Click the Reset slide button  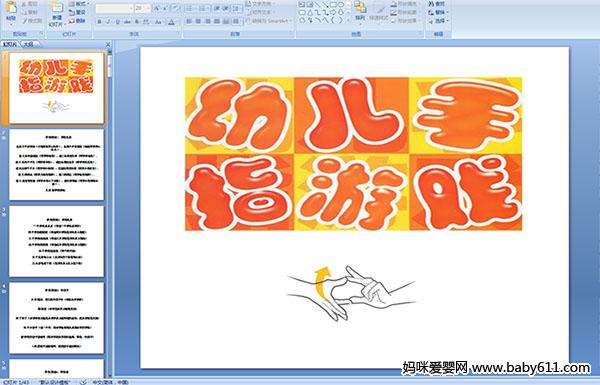click(77, 12)
